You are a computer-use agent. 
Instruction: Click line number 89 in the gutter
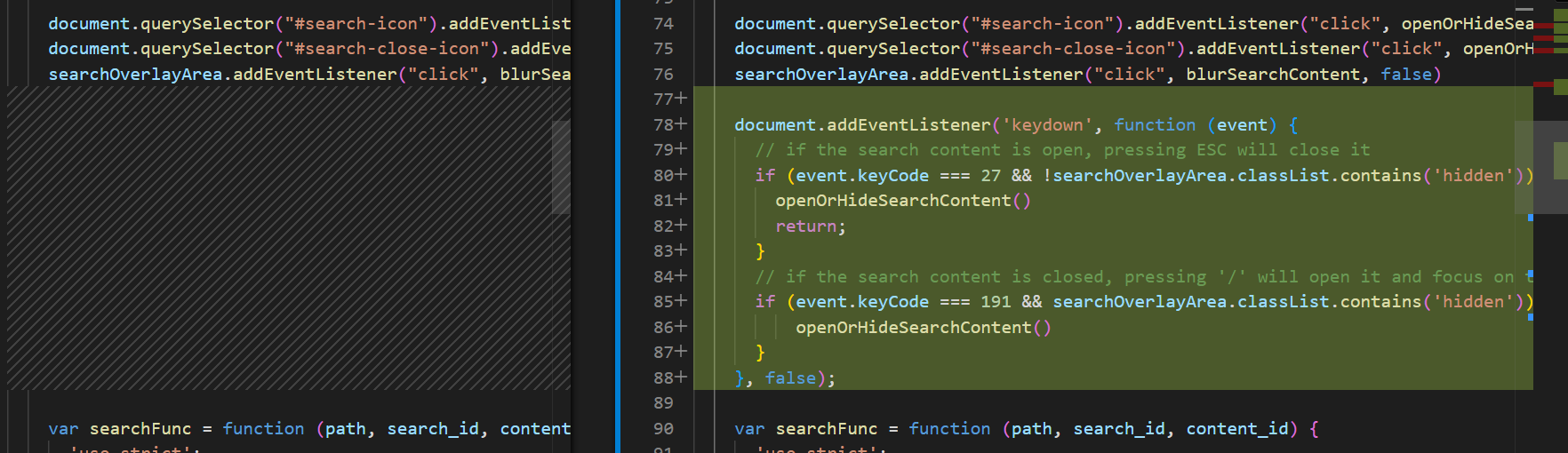coord(663,403)
